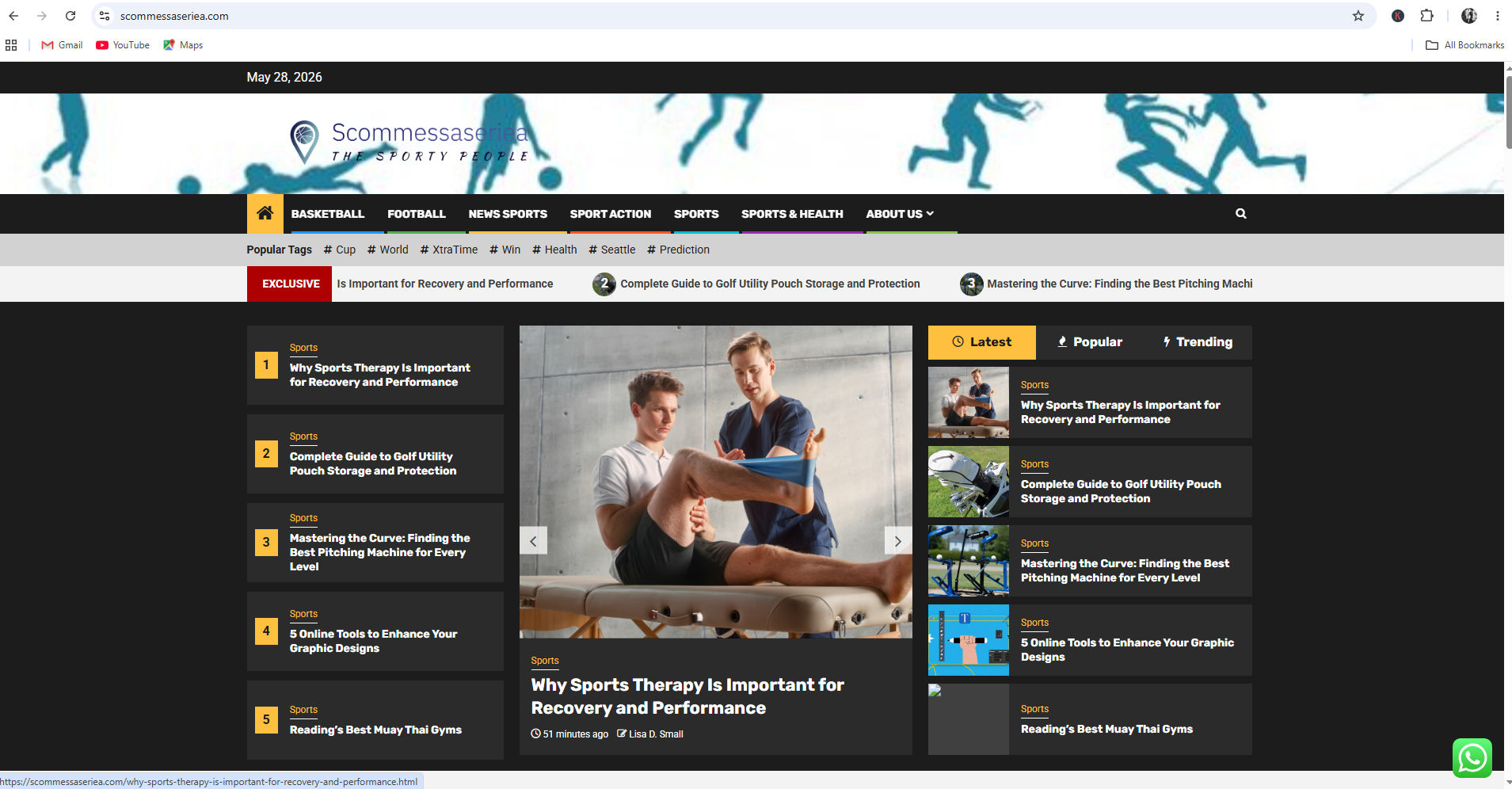Switch to the Popular tab

[x=1090, y=342]
